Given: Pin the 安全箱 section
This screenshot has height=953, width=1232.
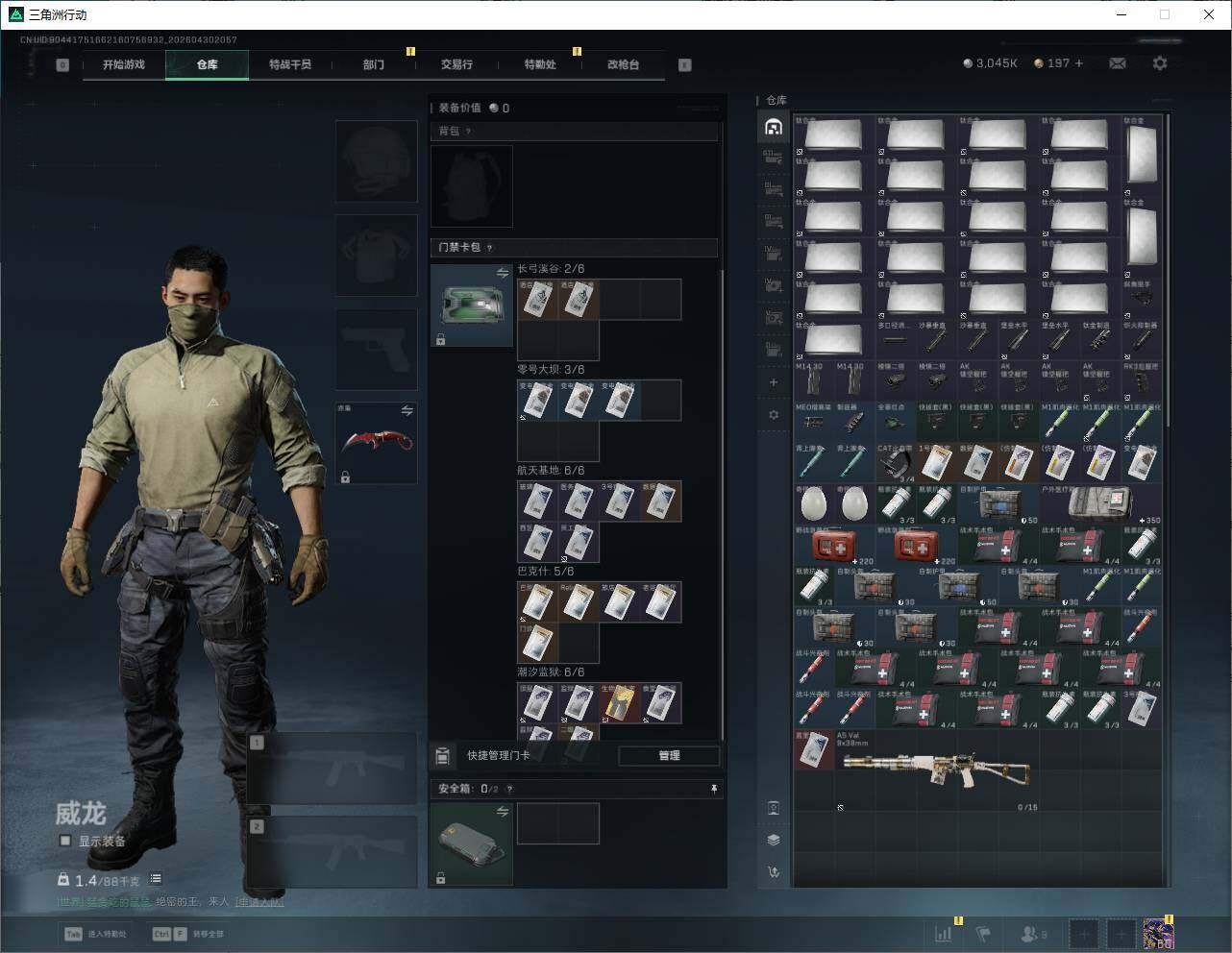Looking at the screenshot, I should [x=714, y=789].
